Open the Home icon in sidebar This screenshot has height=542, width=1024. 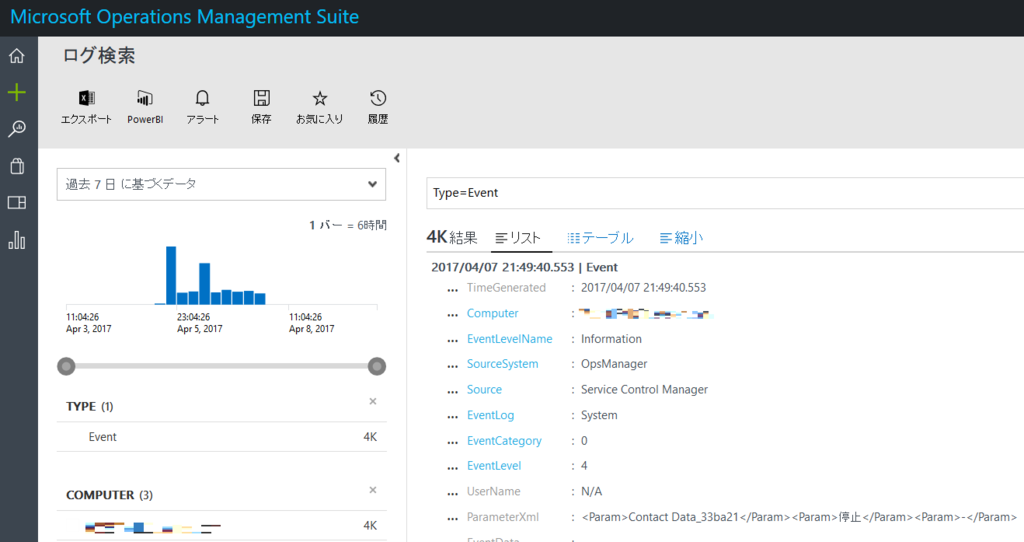pyautogui.click(x=16, y=56)
